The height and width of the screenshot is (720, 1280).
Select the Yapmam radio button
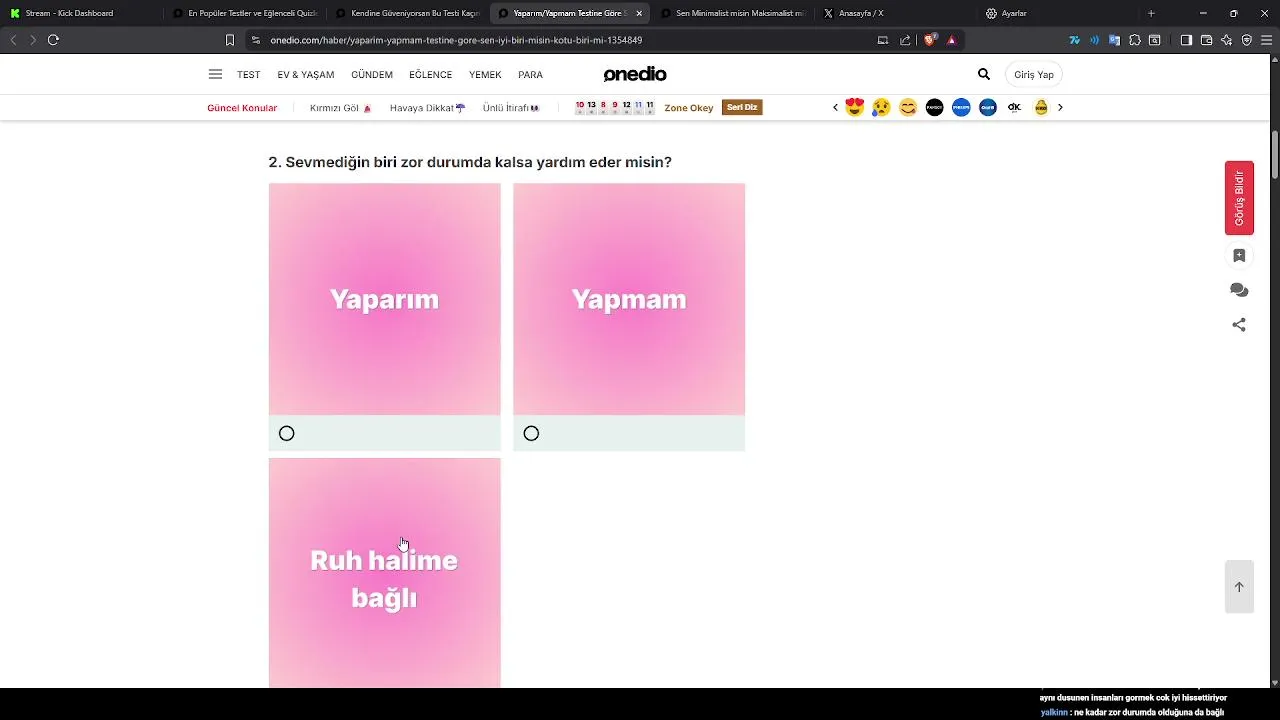click(531, 433)
